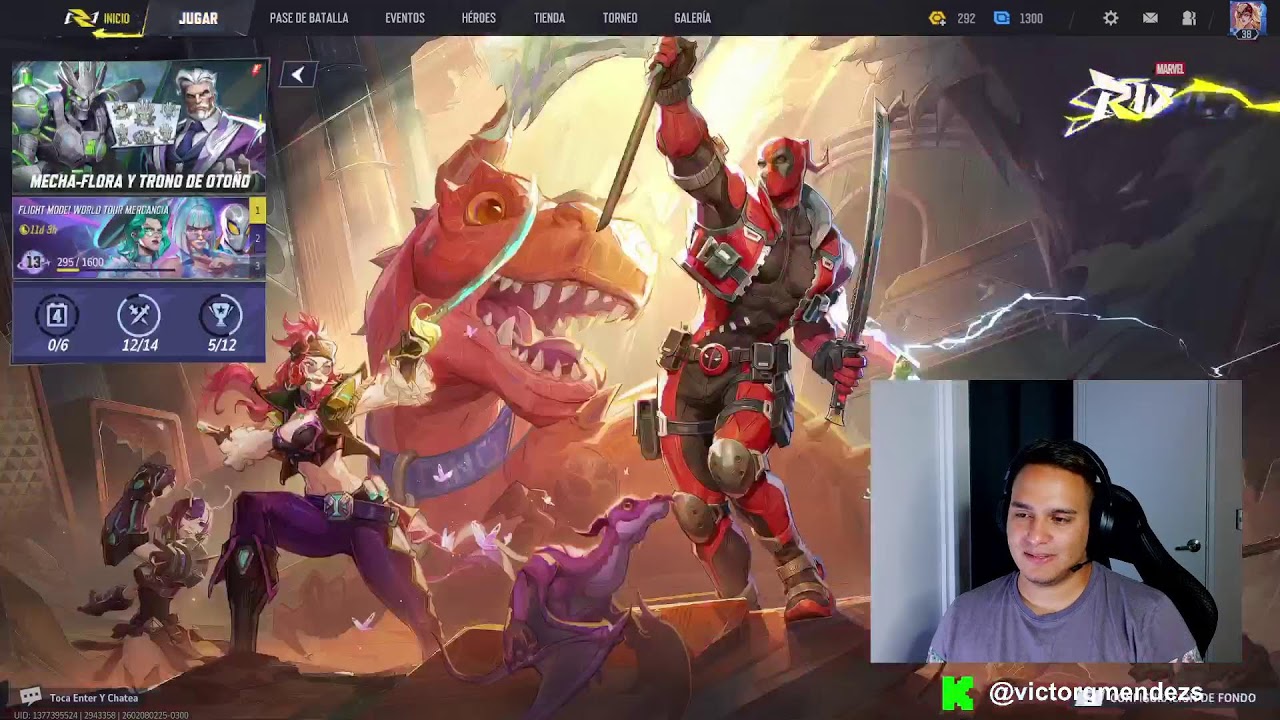Switch to the Torneo tab
Viewport: 1280px width, 720px height.
[620, 18]
